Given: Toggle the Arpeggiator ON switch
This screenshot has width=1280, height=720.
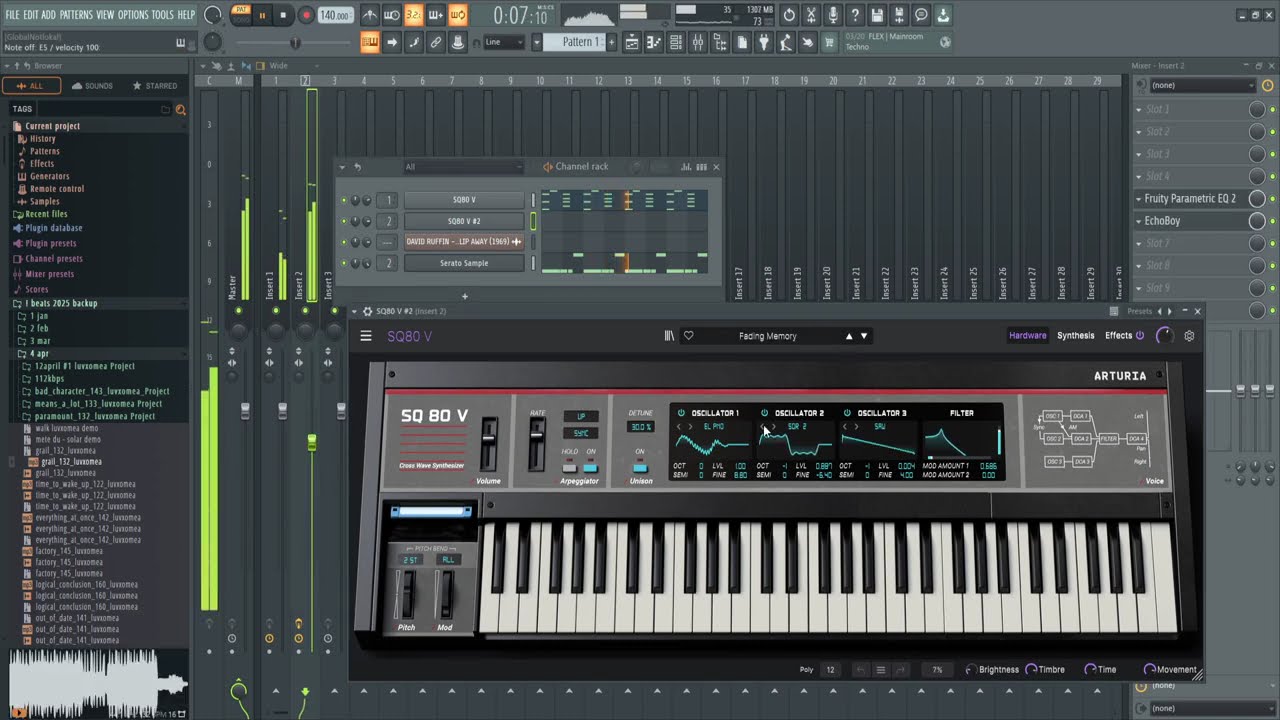Looking at the screenshot, I should [x=591, y=468].
